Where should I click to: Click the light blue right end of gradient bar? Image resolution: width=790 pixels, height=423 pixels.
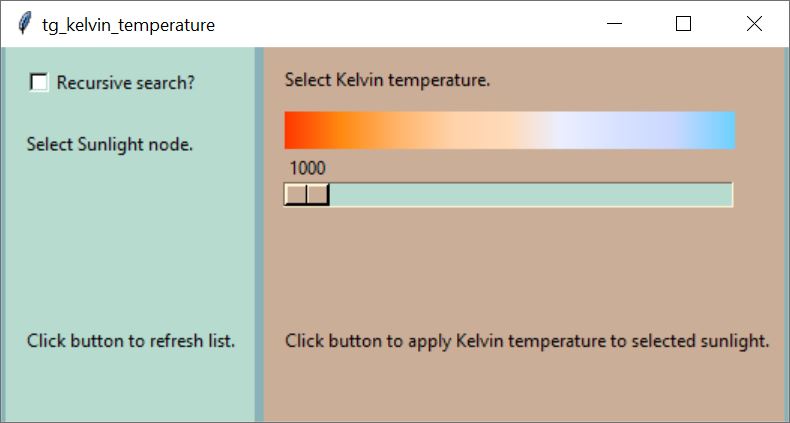tap(720, 130)
